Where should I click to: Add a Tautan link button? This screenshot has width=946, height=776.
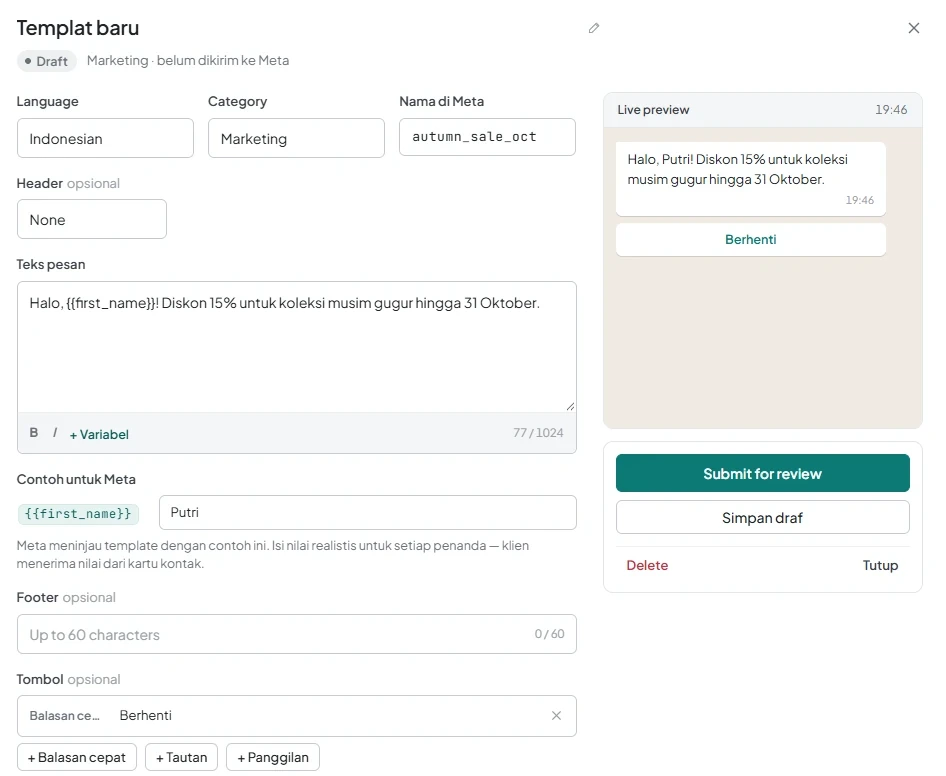[x=182, y=757]
